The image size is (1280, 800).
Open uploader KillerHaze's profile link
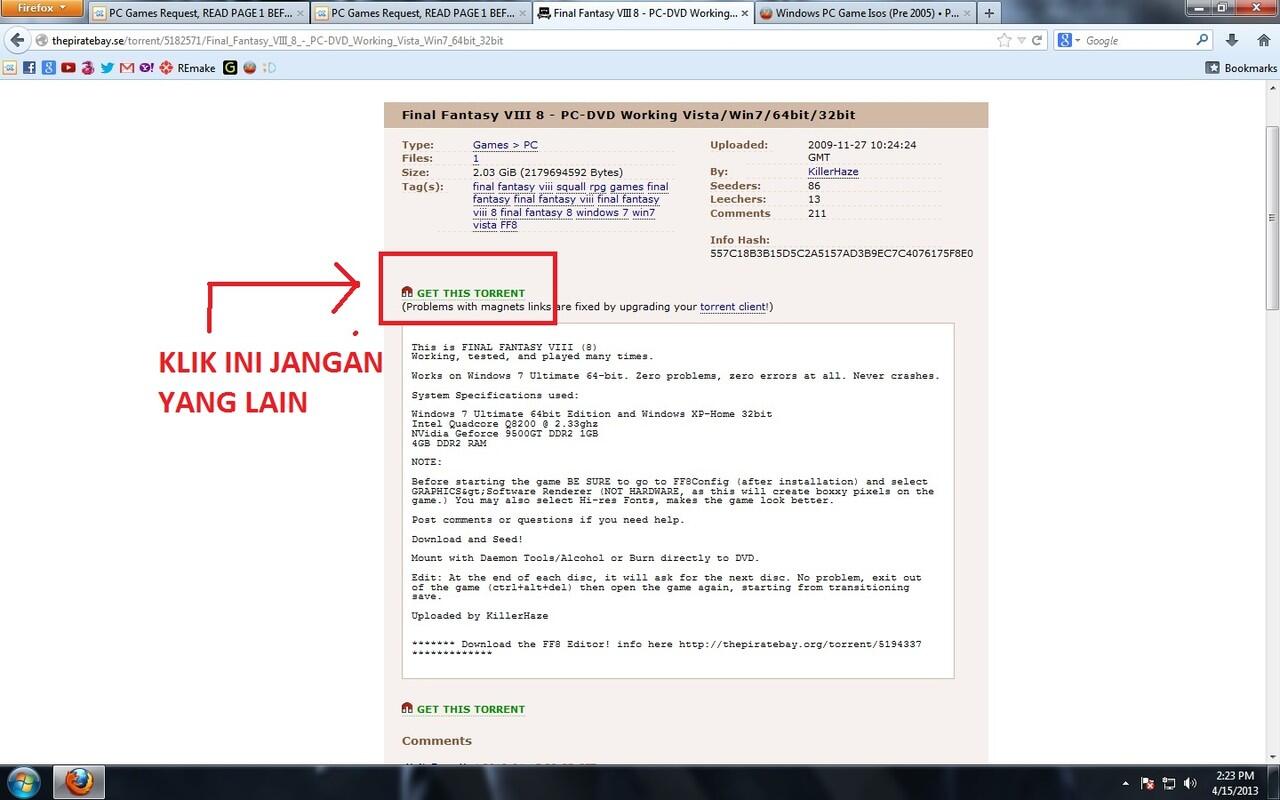pos(833,171)
